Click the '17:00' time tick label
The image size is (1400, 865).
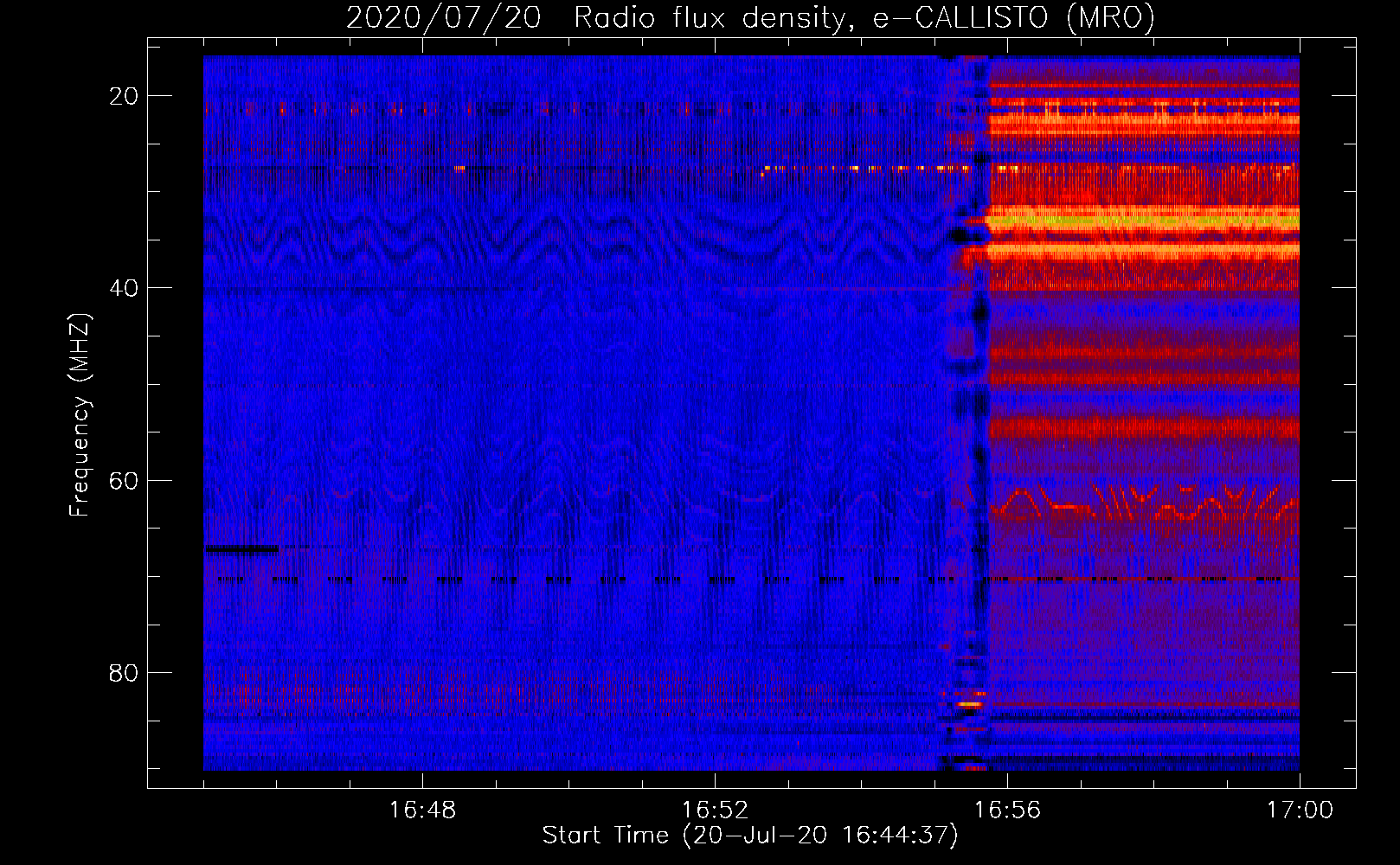coord(1300,811)
